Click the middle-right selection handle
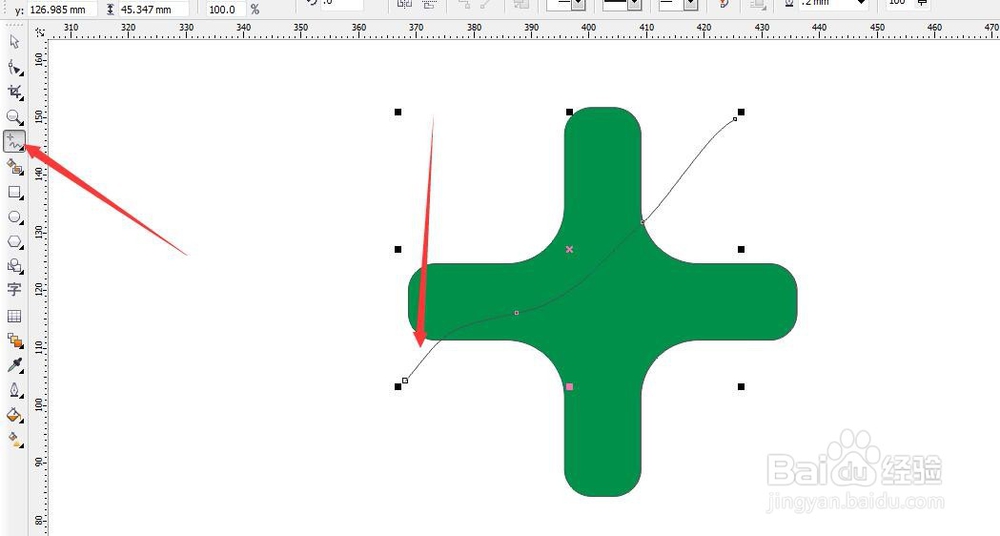Image resolution: width=1000 pixels, height=536 pixels. [741, 249]
